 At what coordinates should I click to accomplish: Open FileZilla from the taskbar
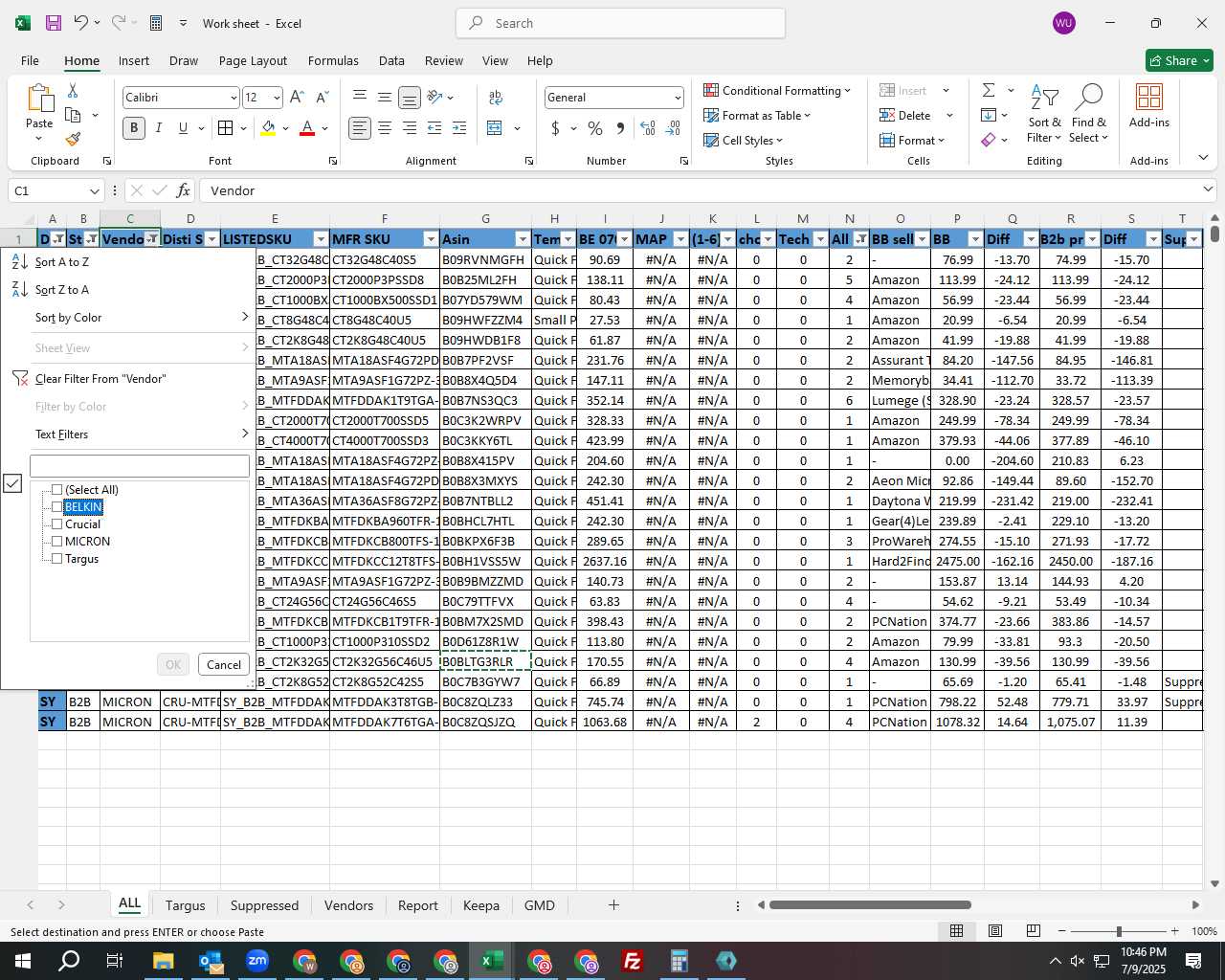pos(632,961)
